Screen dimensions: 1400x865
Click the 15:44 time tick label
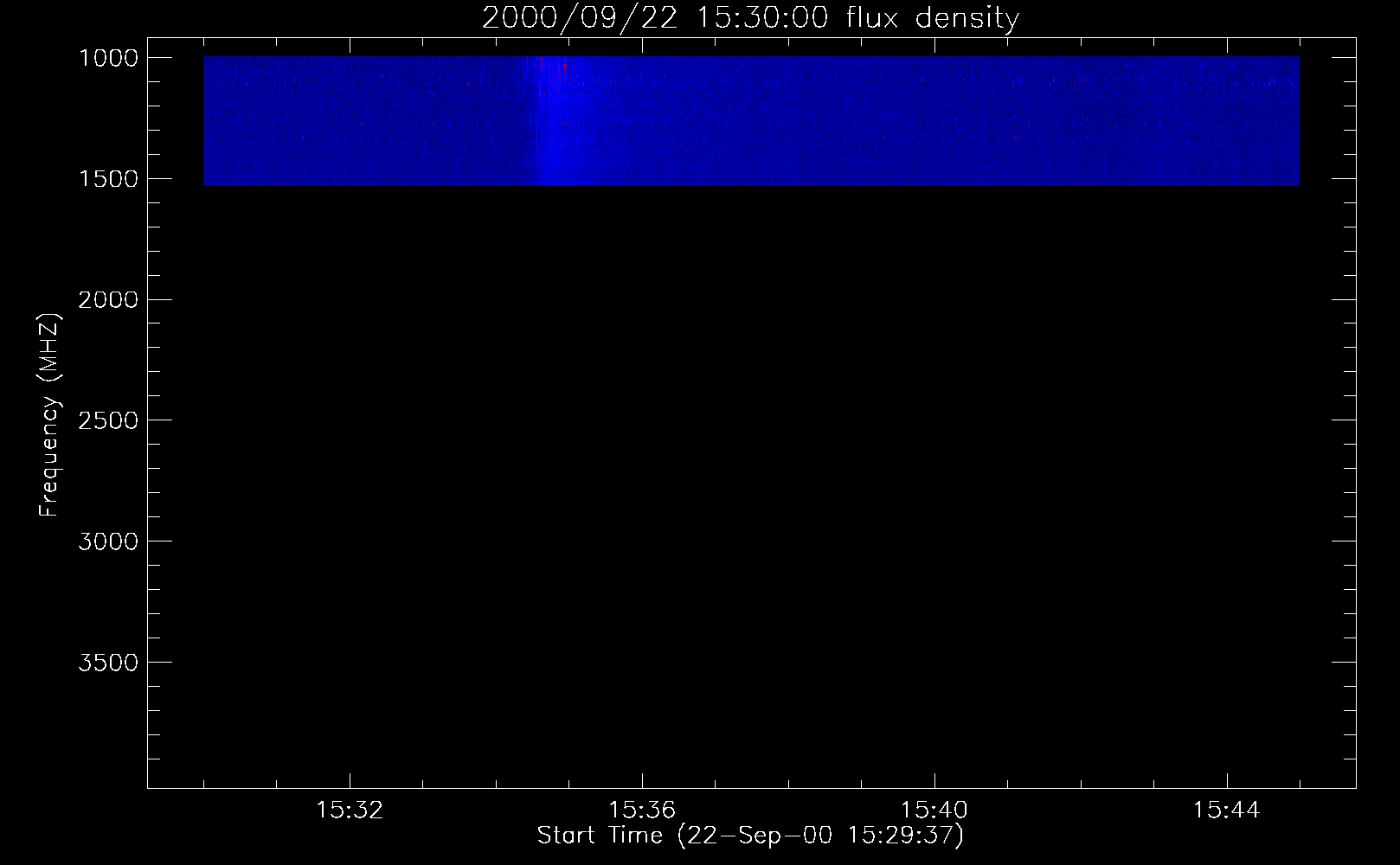coord(1227,811)
